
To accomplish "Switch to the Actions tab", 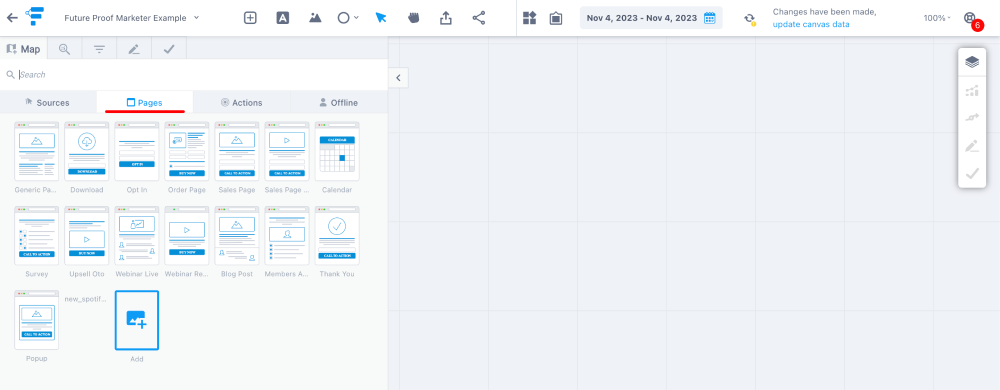I will [x=242, y=103].
